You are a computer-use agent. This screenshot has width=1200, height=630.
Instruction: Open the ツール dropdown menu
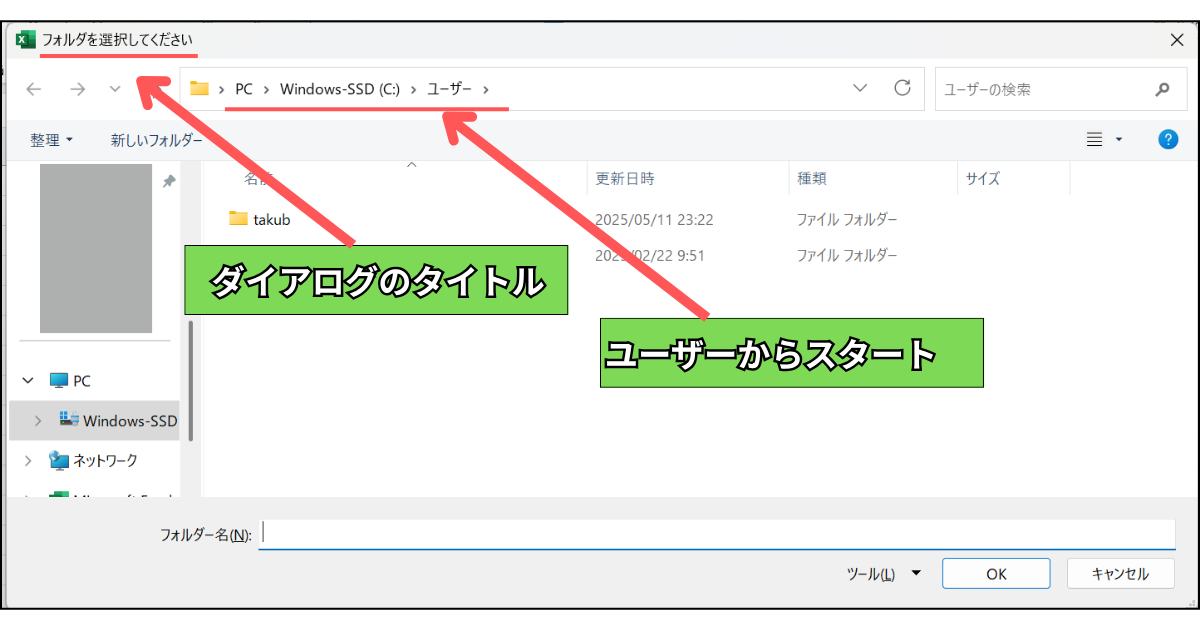tap(883, 574)
